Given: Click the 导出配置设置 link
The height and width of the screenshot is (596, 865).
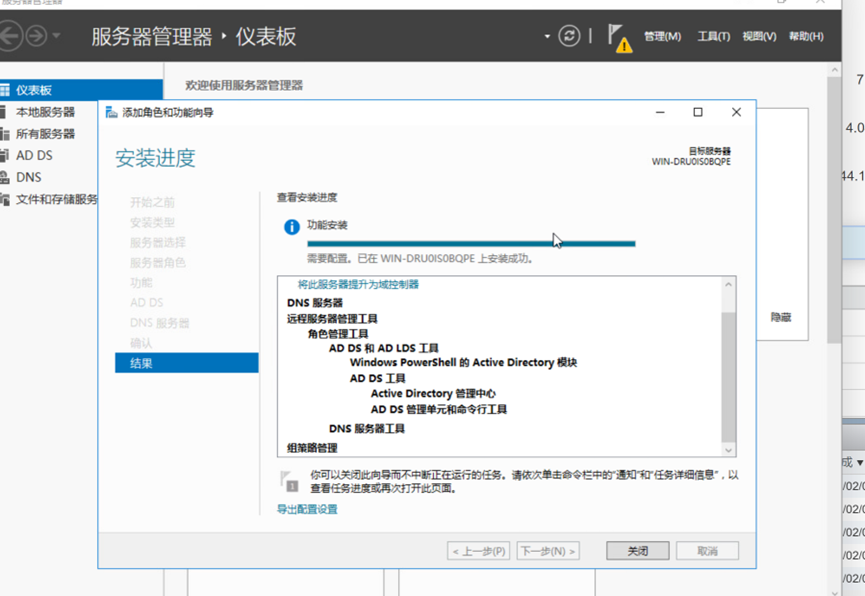Looking at the screenshot, I should click(307, 509).
